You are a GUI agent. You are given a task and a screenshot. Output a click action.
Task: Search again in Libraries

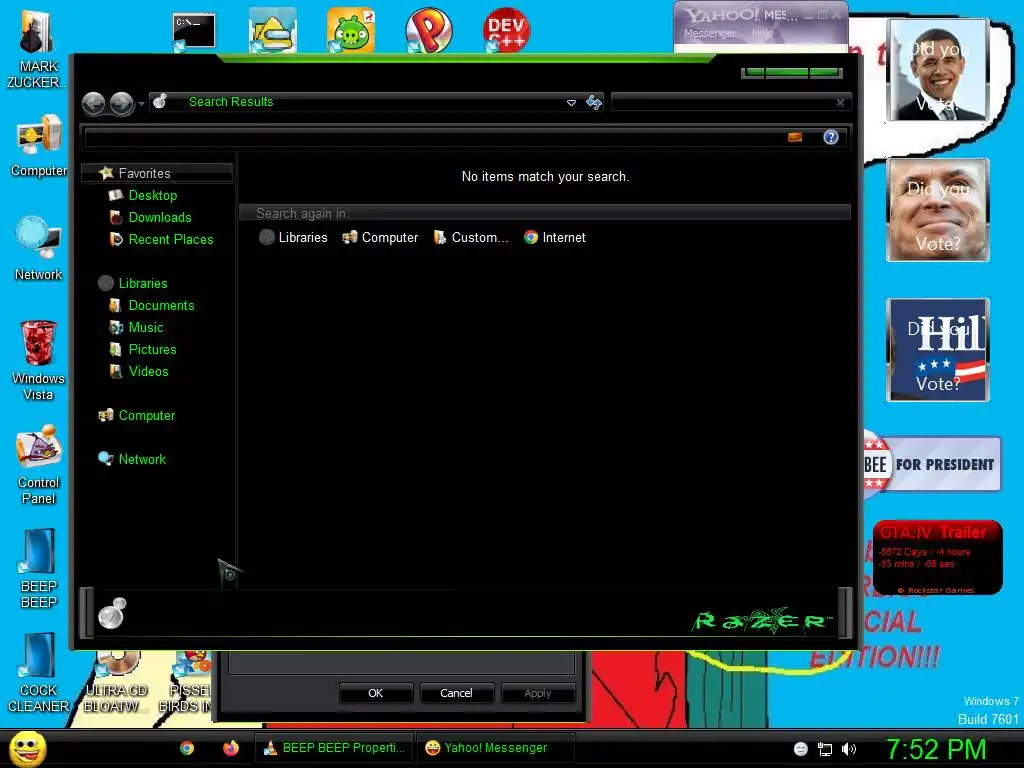[293, 238]
